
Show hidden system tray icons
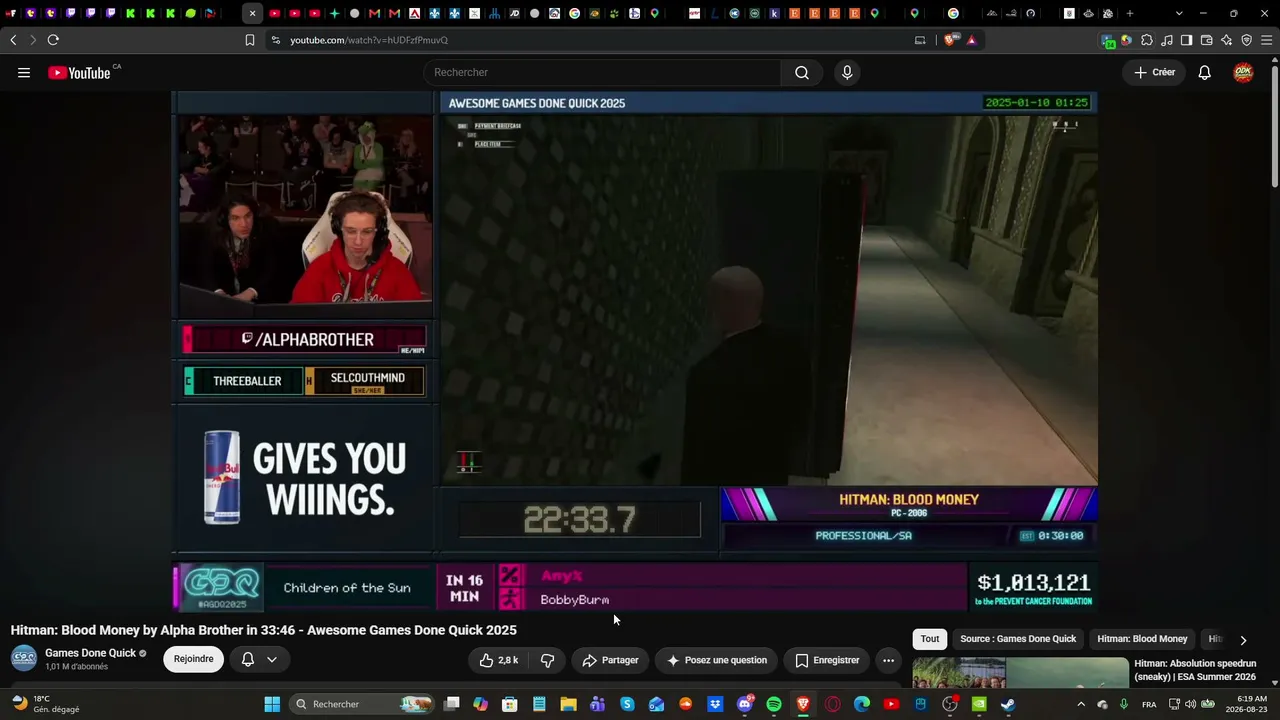click(1081, 704)
